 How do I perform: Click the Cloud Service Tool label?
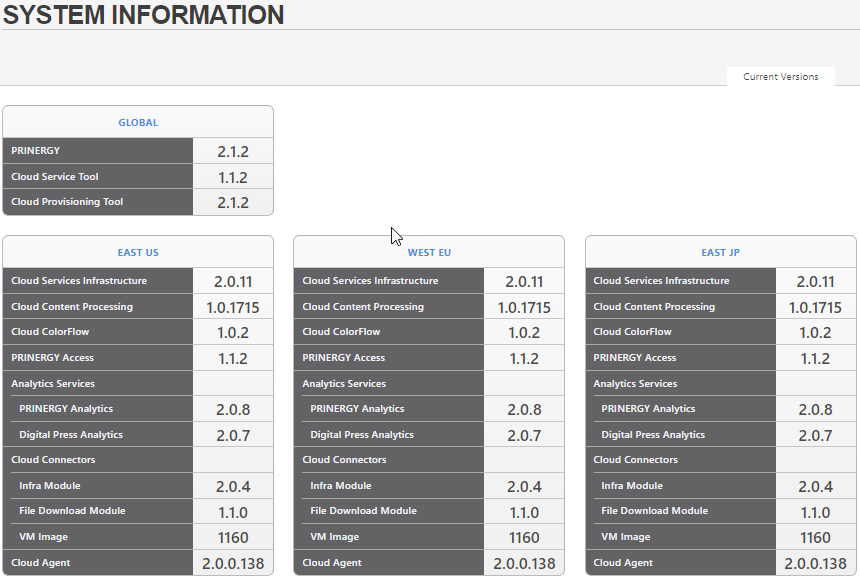pyautogui.click(x=55, y=177)
